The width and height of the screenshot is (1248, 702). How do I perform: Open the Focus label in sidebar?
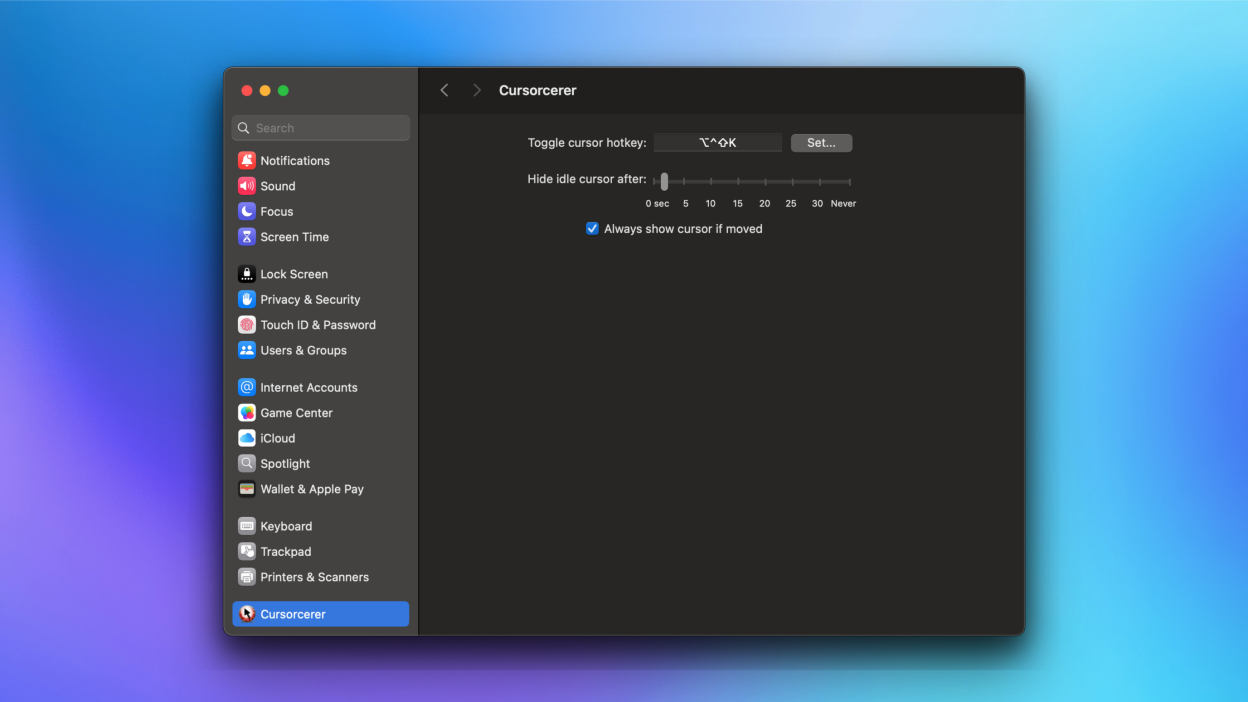click(x=277, y=211)
